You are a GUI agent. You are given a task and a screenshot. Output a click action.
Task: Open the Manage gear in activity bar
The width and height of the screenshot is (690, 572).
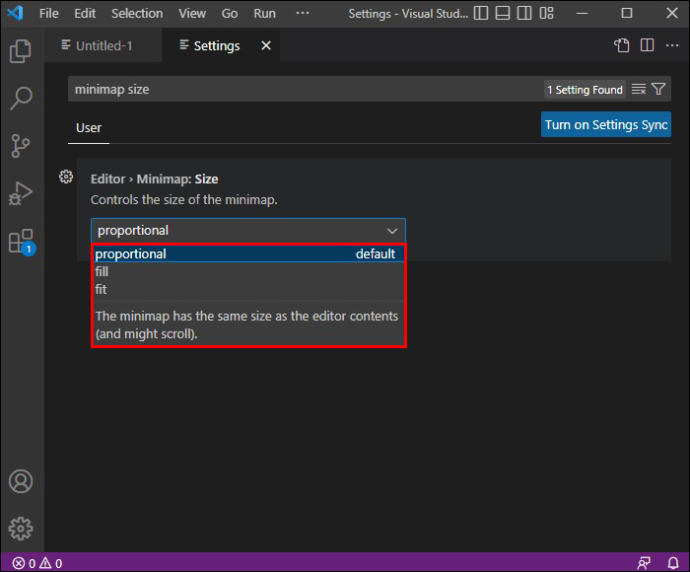pos(21,528)
